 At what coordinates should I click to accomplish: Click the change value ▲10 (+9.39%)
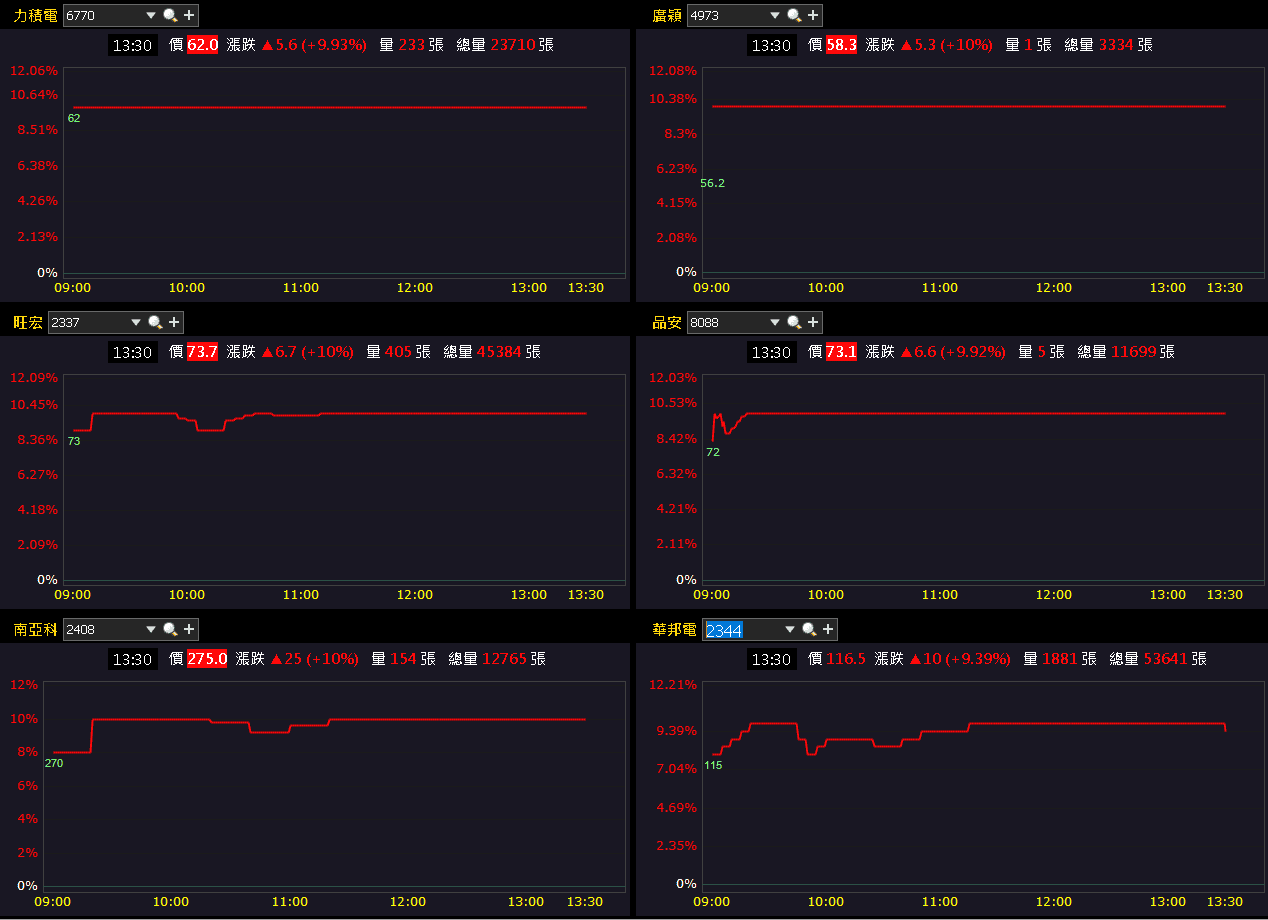[960, 659]
